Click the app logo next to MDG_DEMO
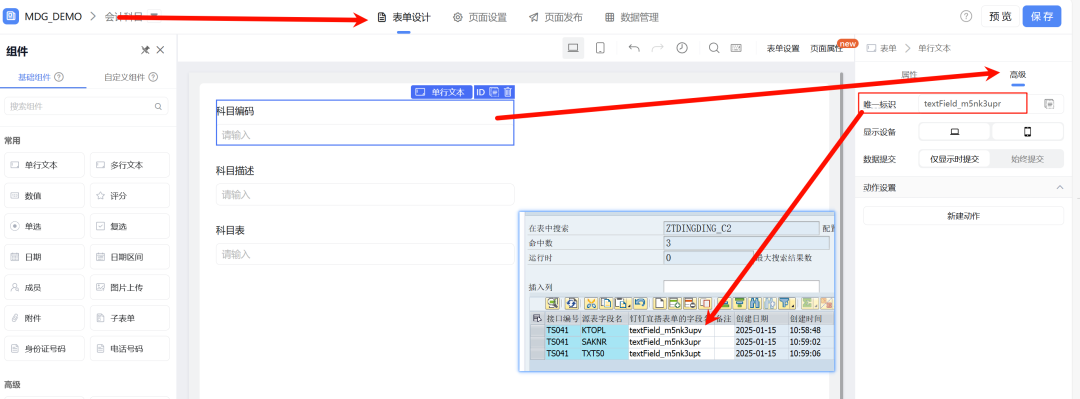Screen dimensions: 1080x399 (x=12, y=16)
